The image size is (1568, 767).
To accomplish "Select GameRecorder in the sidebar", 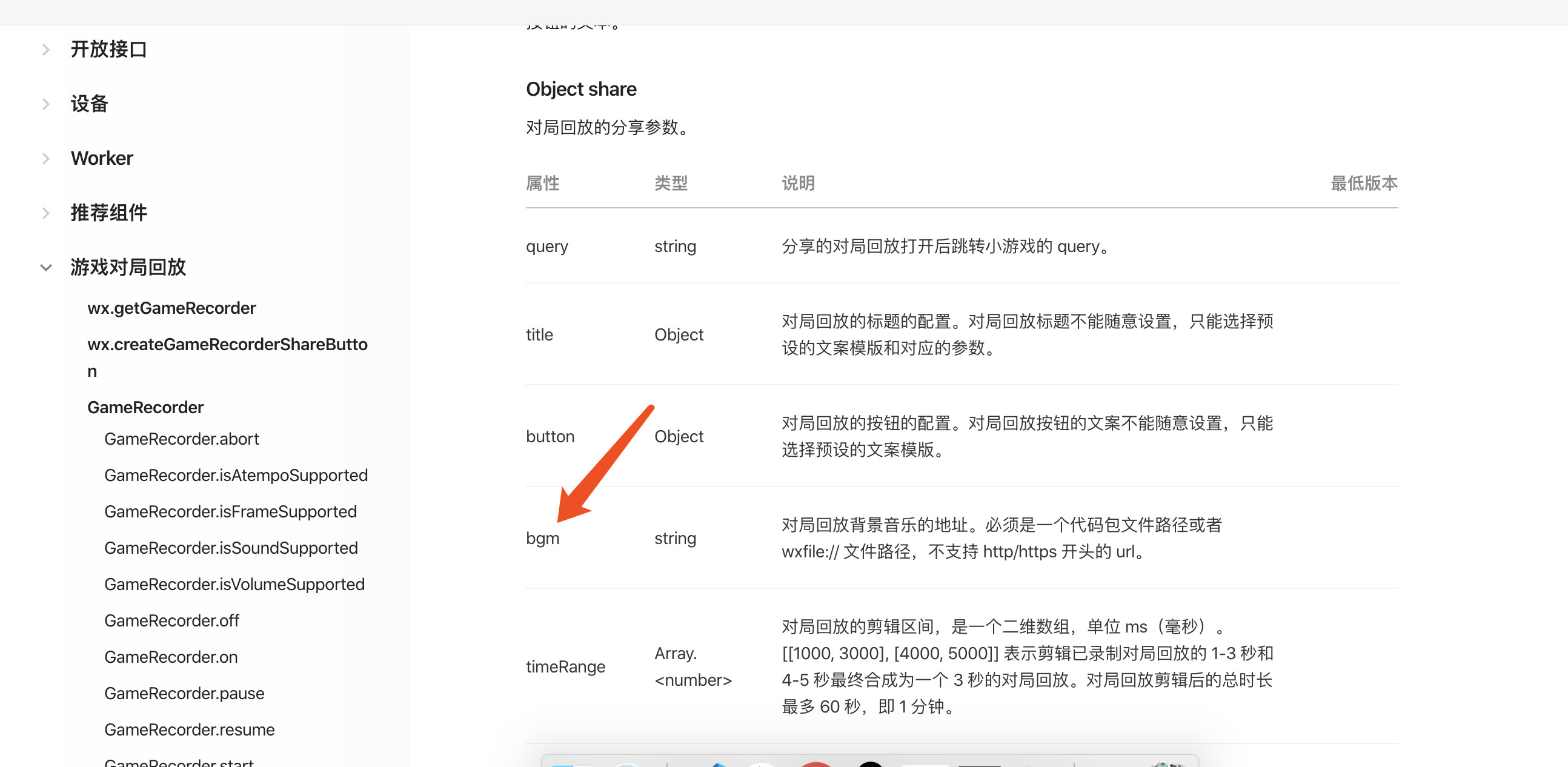I will (145, 407).
